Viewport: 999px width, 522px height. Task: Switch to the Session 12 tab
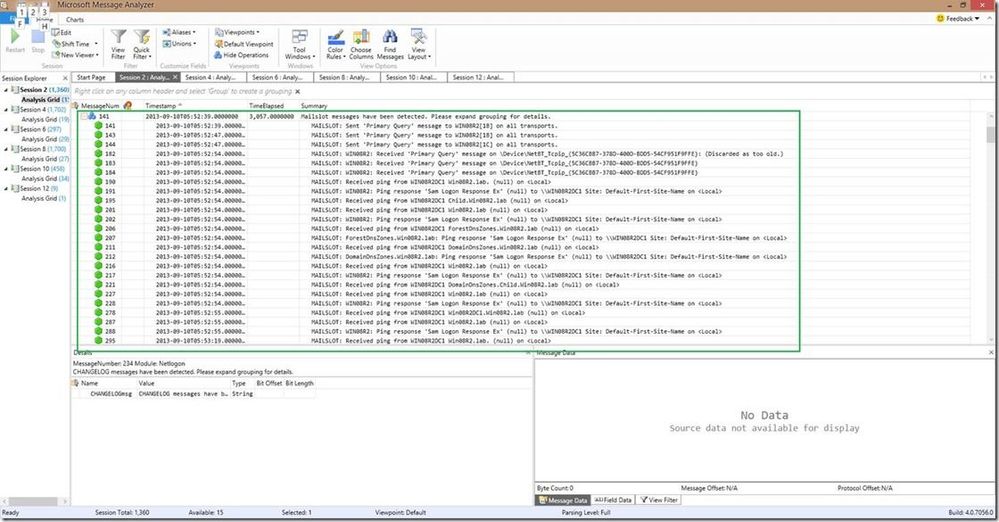(480, 77)
